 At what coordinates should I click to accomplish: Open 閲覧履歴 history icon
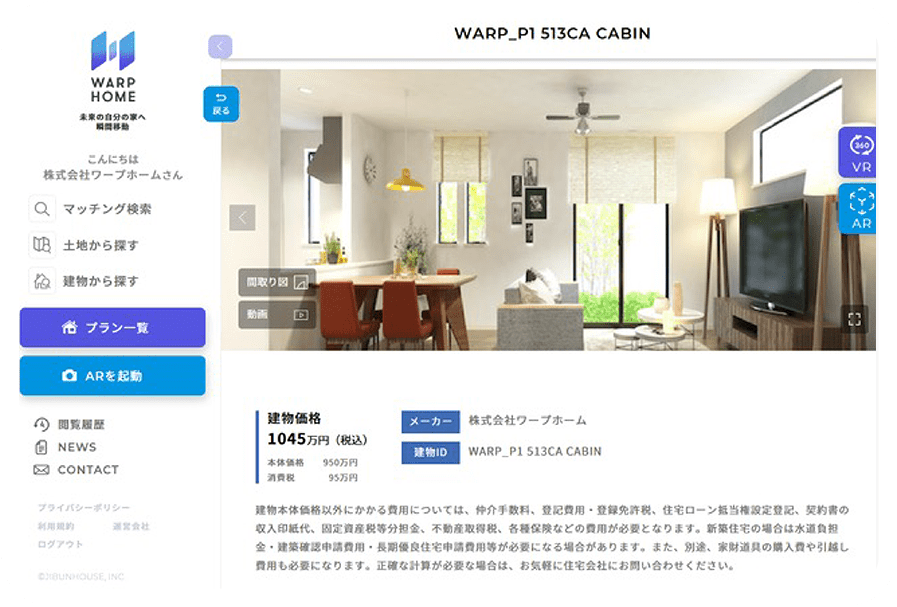pyautogui.click(x=41, y=424)
